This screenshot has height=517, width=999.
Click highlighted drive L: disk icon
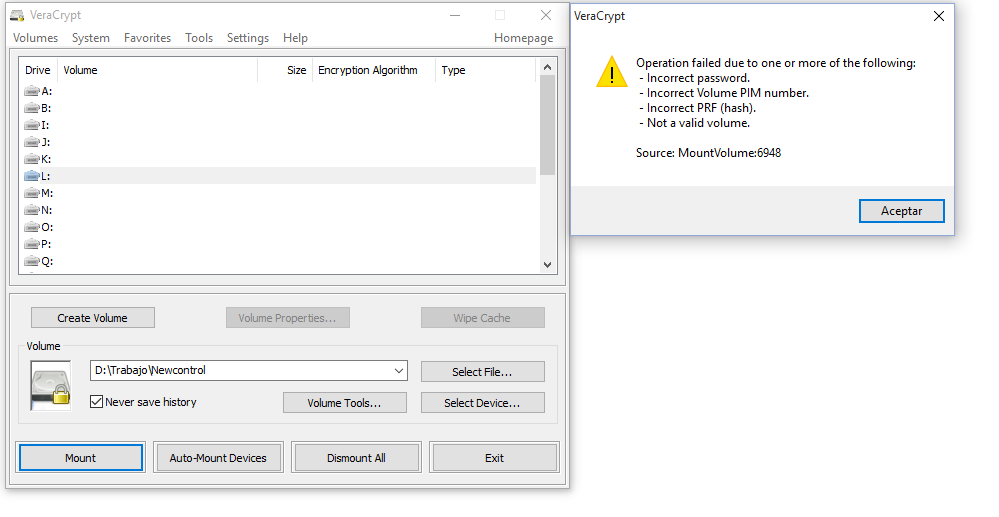(x=32, y=176)
